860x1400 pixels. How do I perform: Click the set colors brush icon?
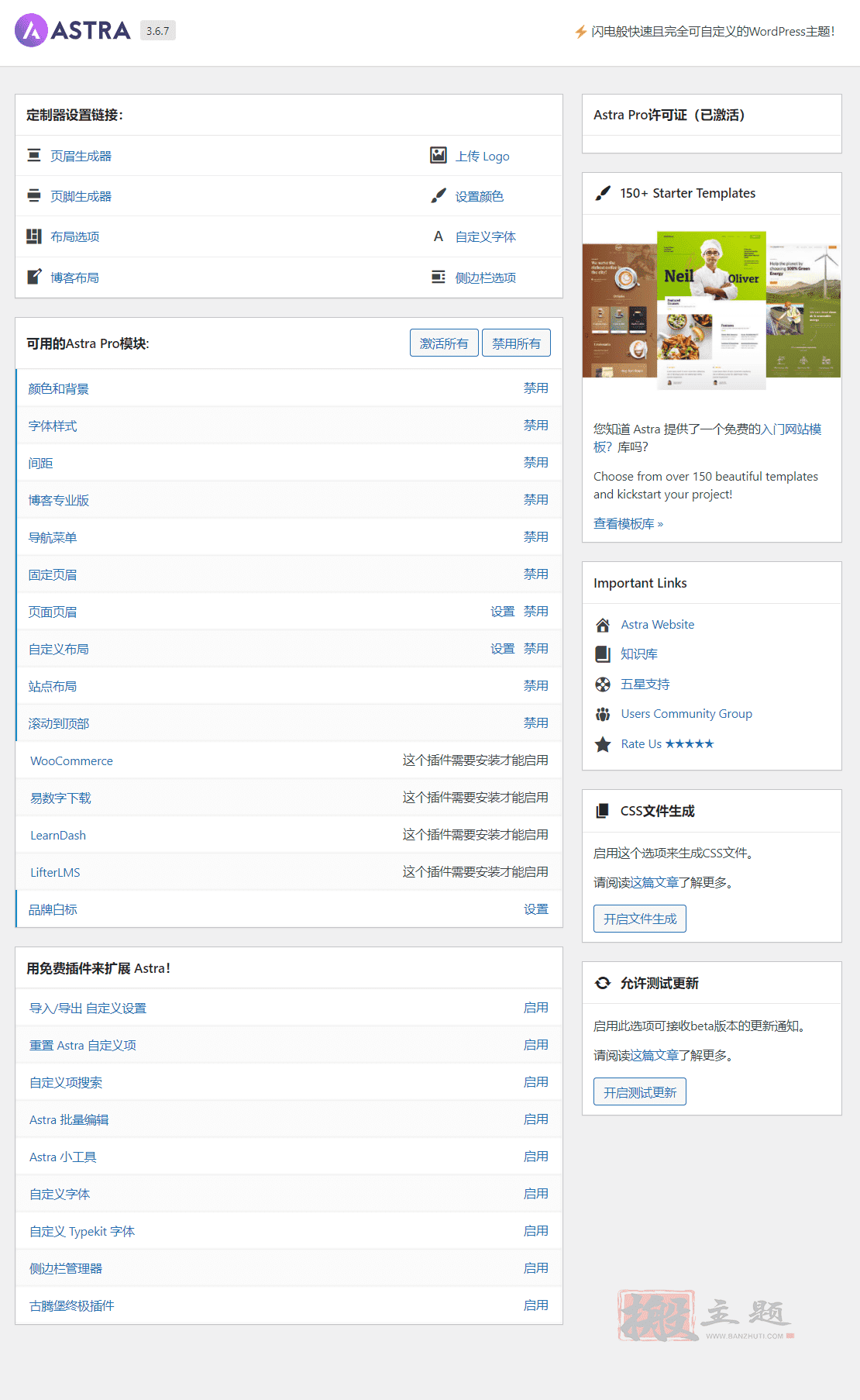[439, 195]
